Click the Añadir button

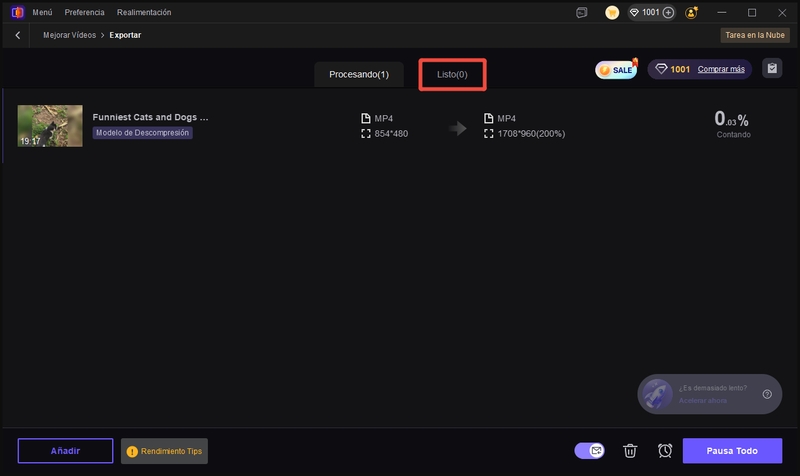coord(65,451)
